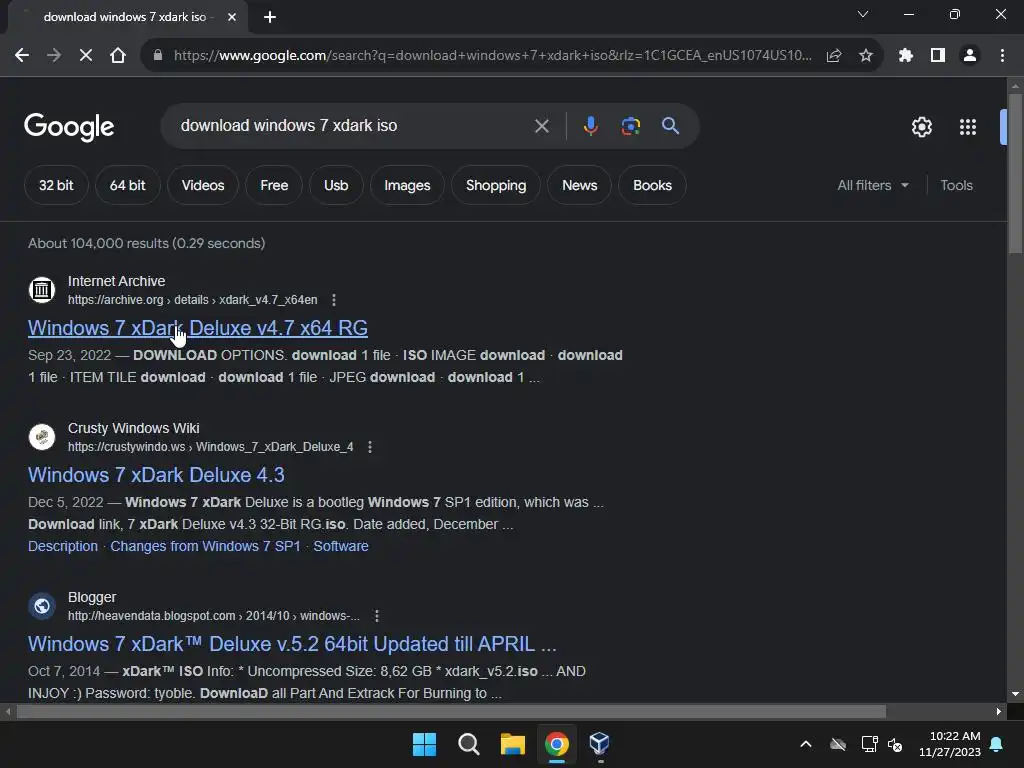1024x768 pixels.
Task: Apply the Usb filter chip
Action: 336,185
